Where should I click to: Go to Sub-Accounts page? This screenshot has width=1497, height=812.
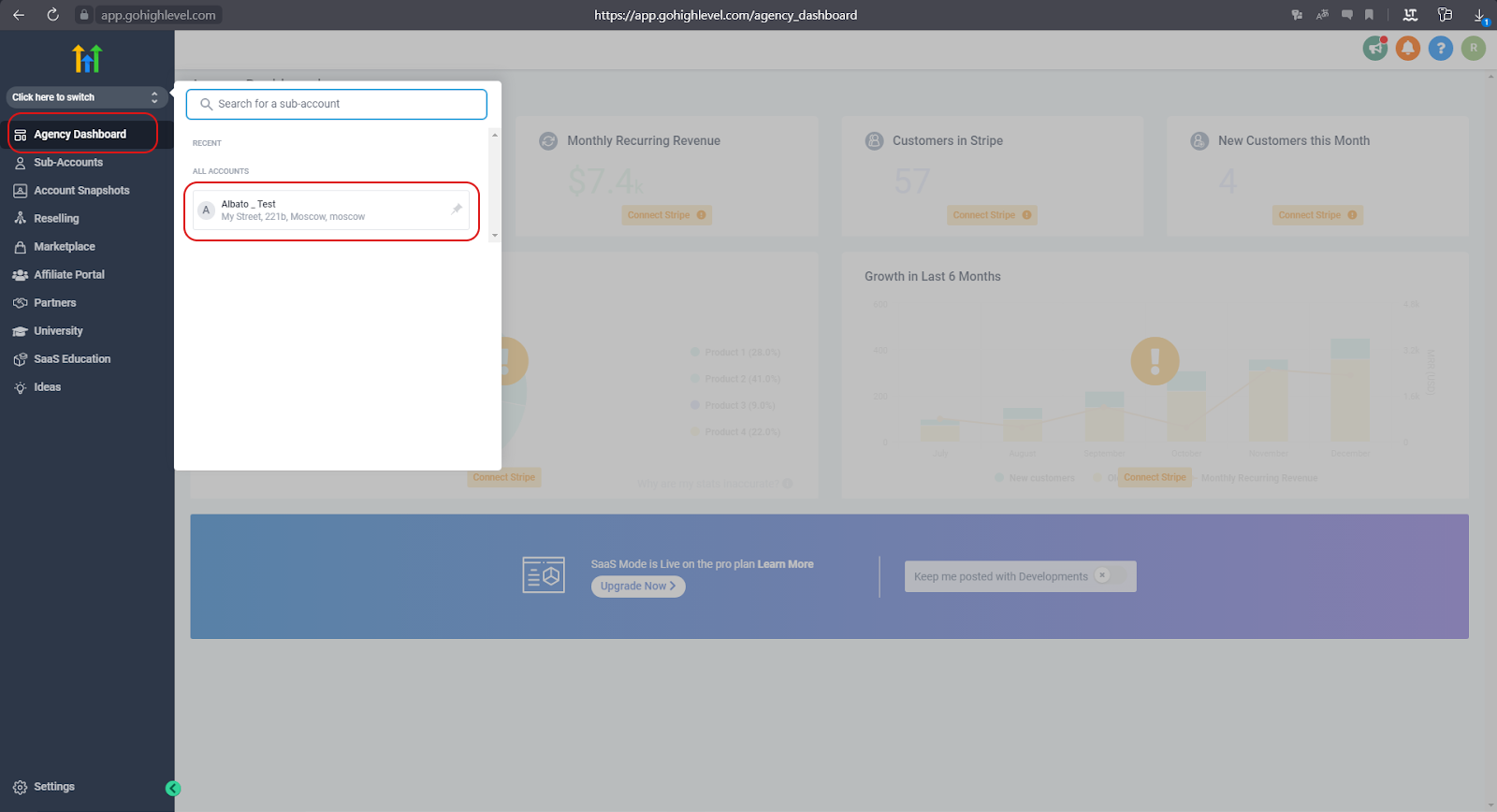tap(68, 163)
